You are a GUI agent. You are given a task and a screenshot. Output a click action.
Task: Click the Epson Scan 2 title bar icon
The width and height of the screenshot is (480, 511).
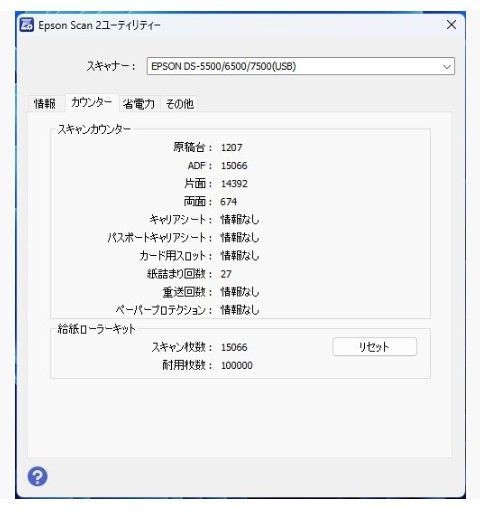(x=27, y=25)
